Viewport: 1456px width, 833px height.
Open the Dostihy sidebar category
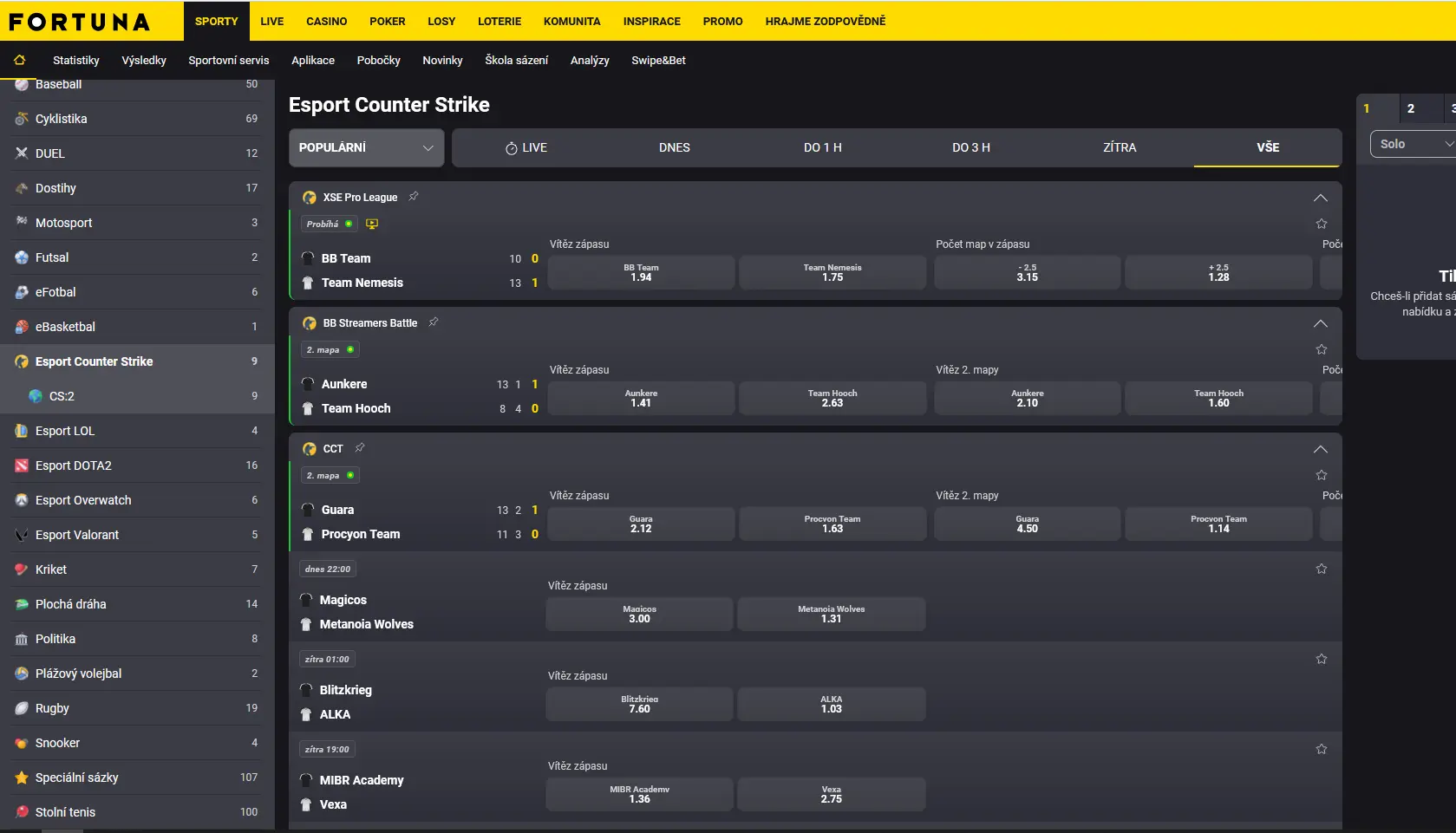click(x=137, y=188)
